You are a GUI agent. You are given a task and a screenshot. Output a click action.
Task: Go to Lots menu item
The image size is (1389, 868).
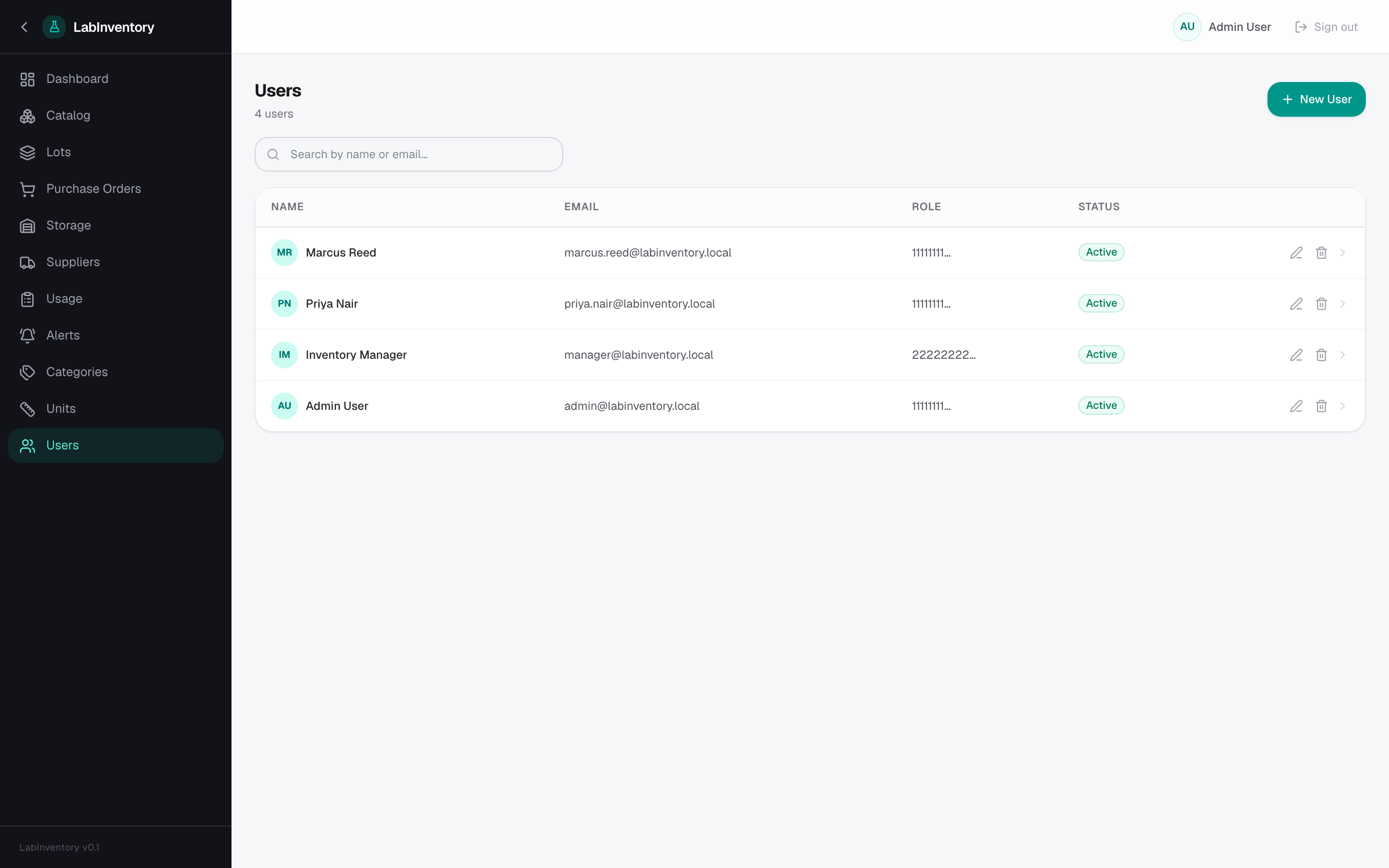(x=115, y=153)
